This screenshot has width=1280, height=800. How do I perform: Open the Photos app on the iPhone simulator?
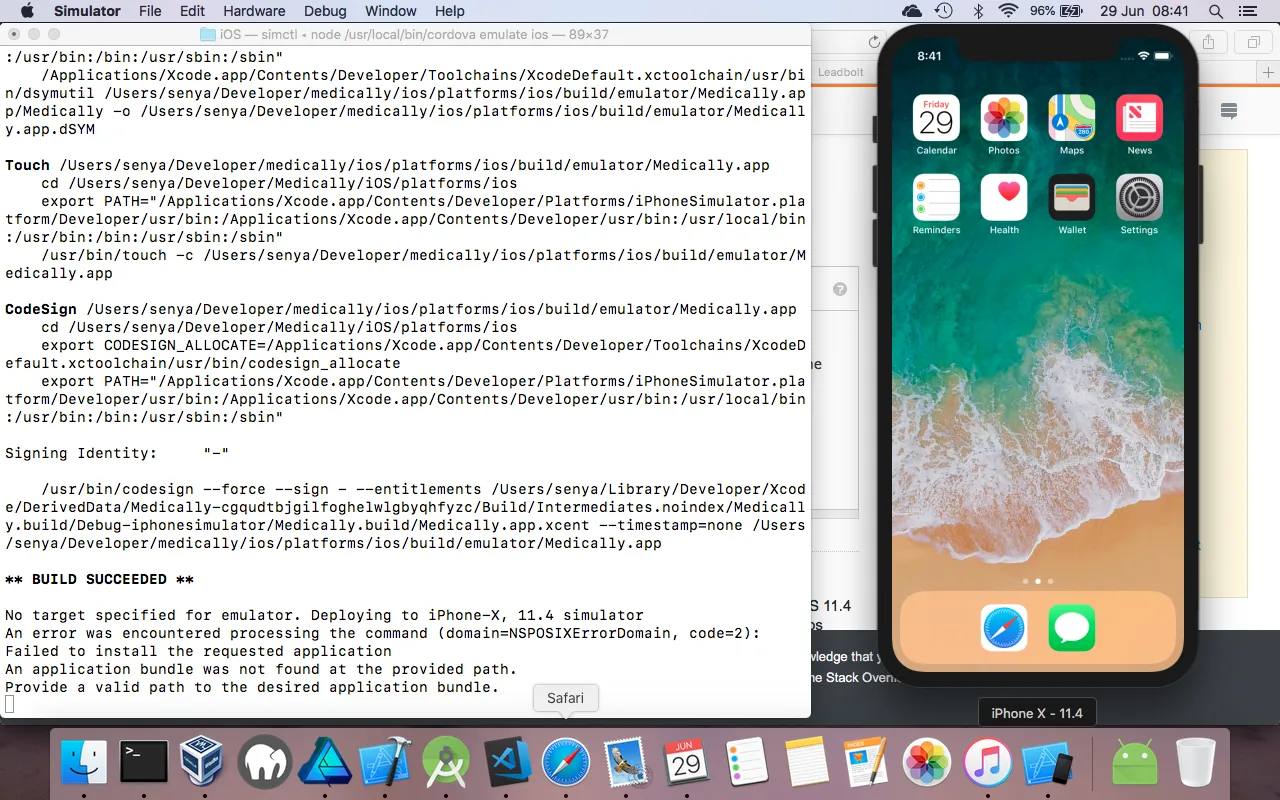click(1004, 118)
